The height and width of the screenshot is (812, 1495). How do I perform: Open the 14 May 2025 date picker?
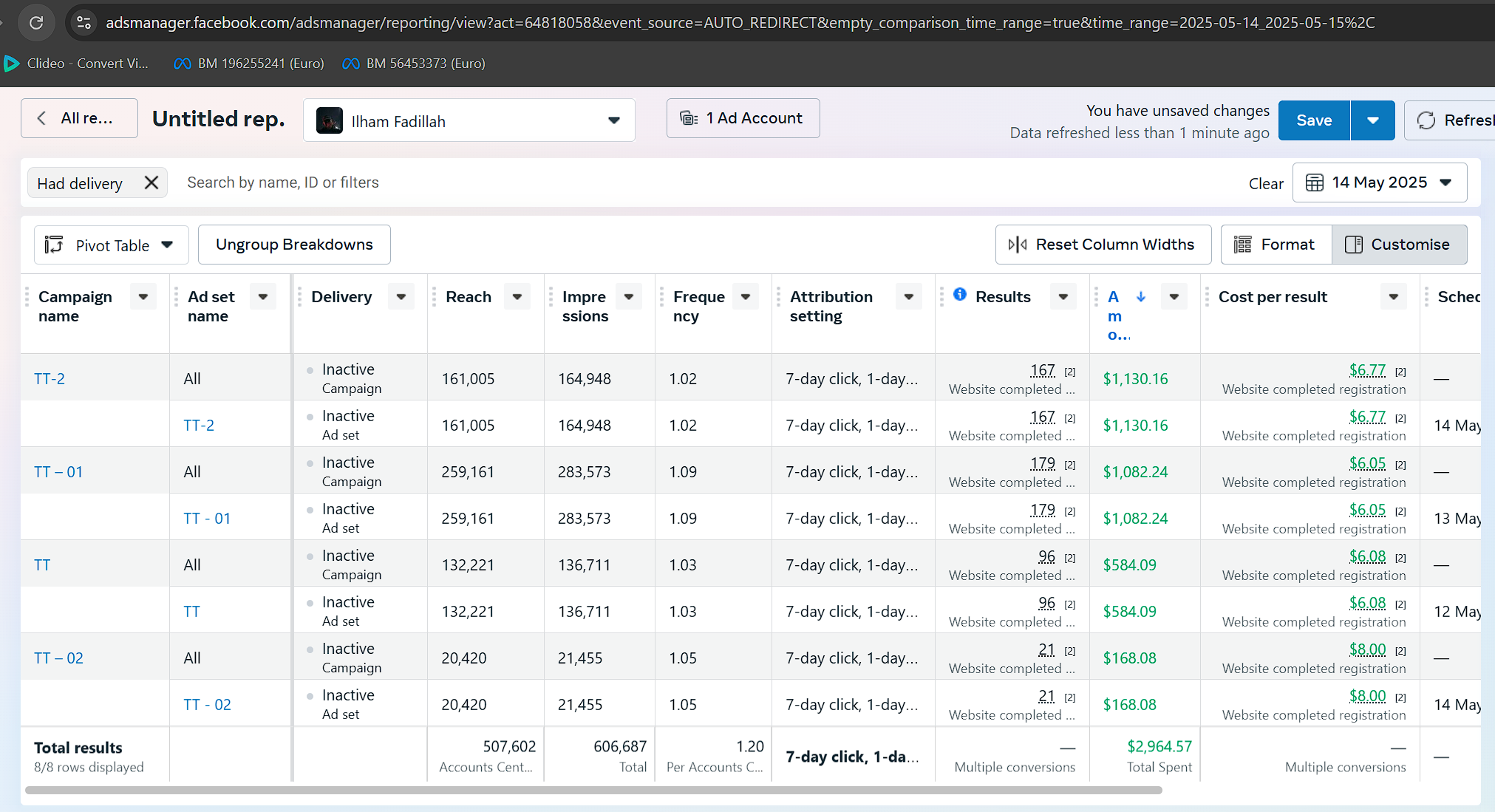pos(1379,182)
